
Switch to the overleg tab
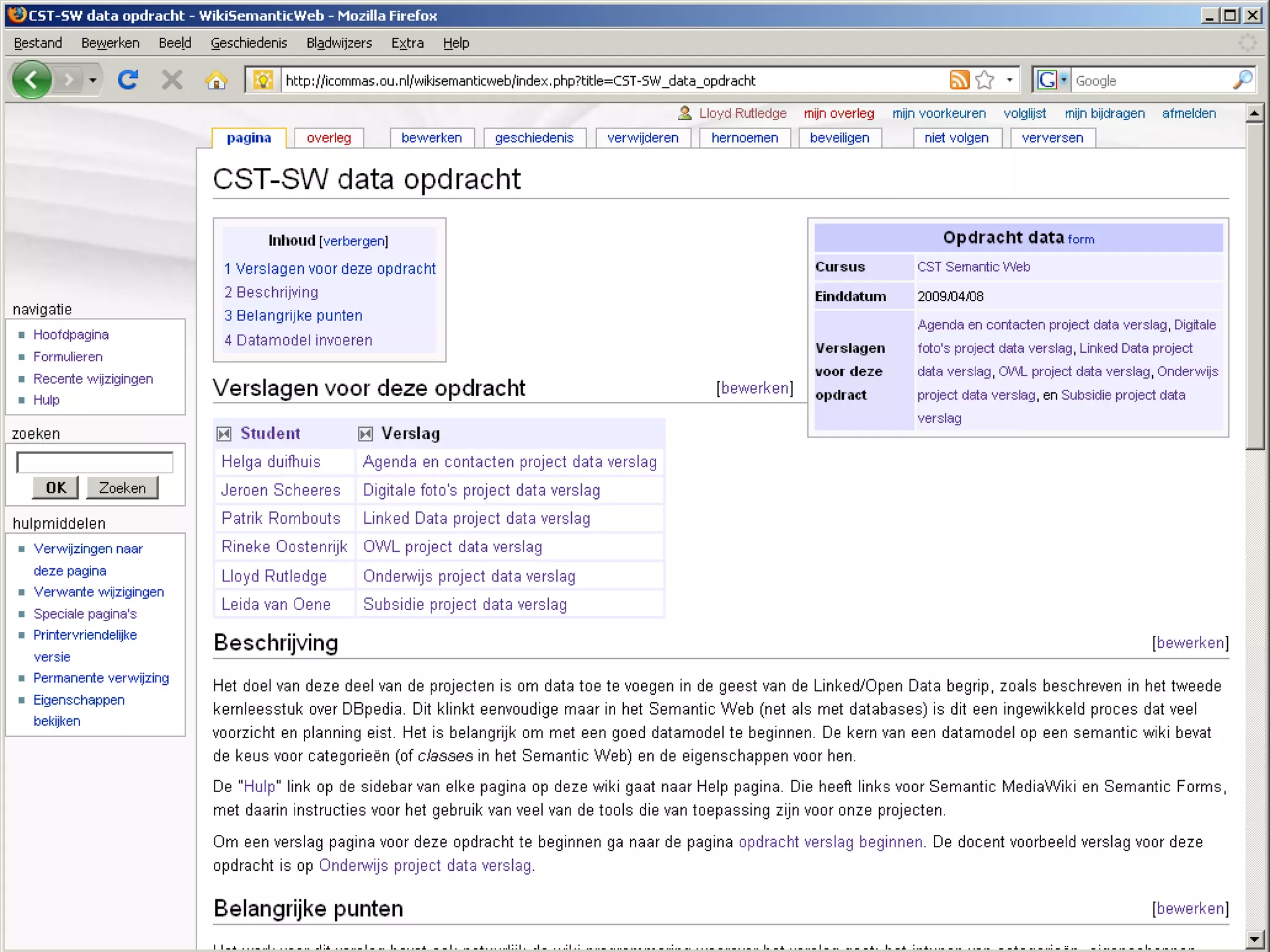329,138
